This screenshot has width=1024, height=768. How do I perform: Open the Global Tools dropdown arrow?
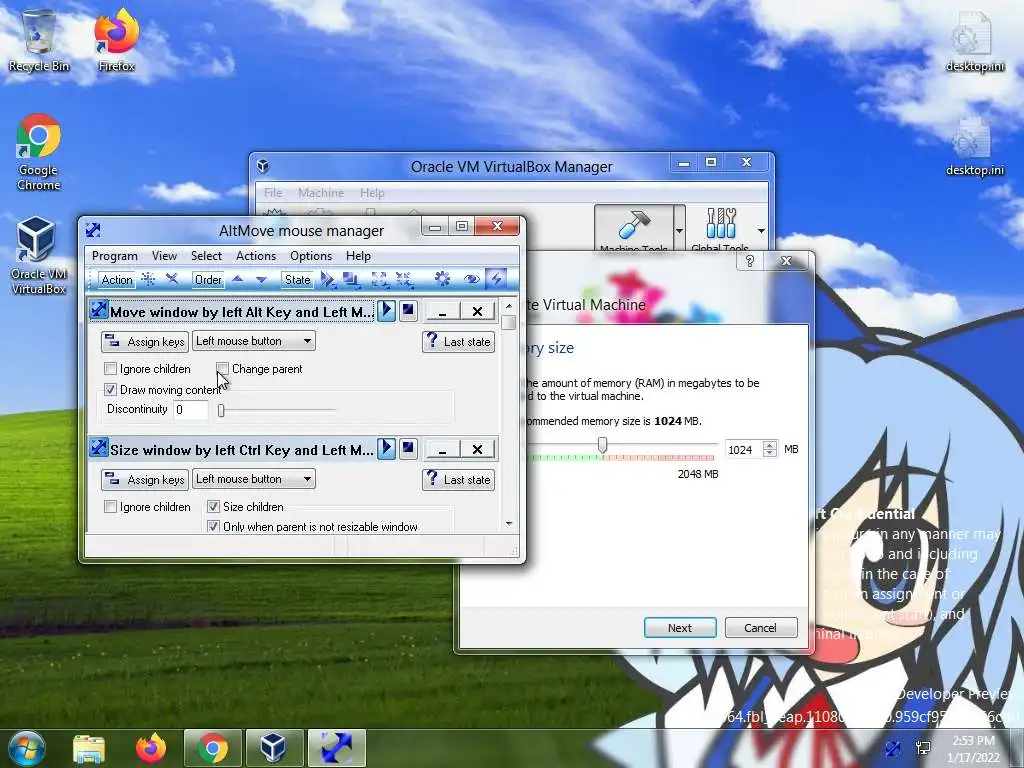pos(761,231)
